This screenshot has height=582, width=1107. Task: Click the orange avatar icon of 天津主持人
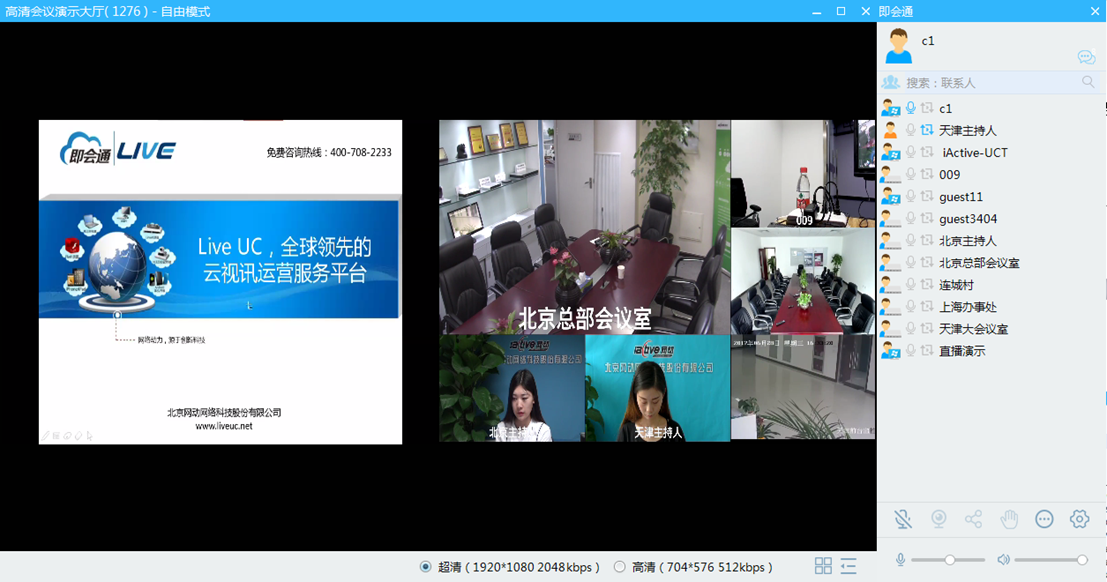(891, 130)
